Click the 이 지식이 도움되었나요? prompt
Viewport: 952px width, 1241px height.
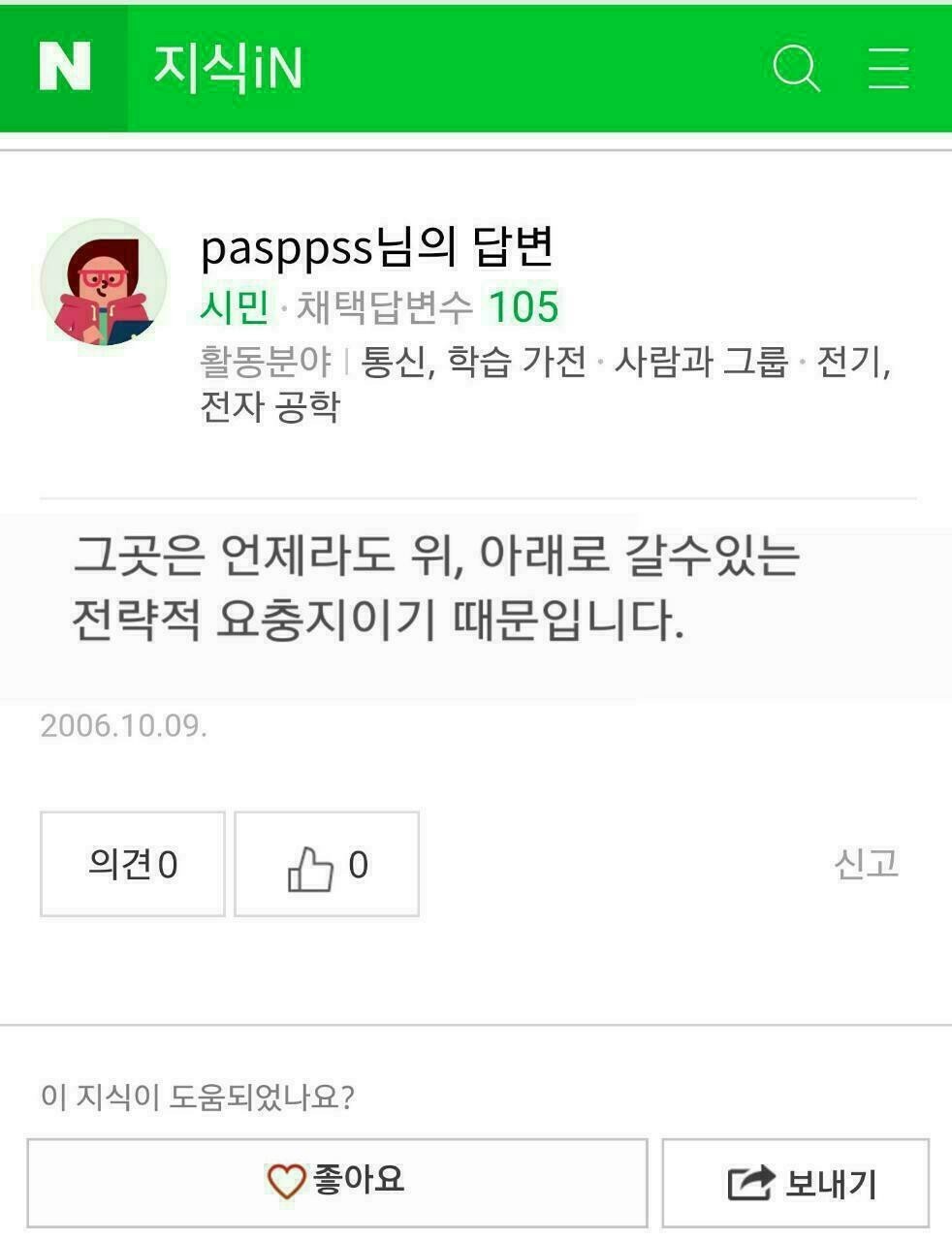[x=198, y=1097]
